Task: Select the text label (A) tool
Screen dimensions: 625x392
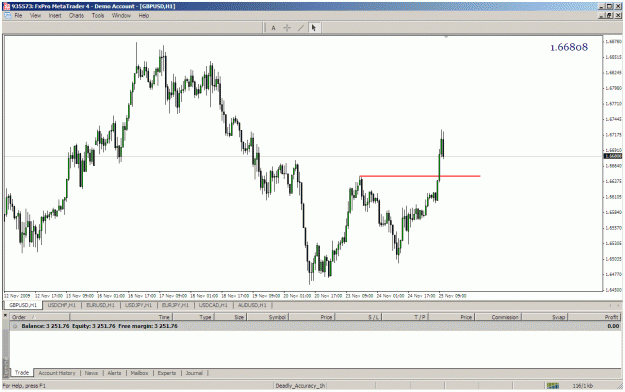Action: click(x=273, y=28)
